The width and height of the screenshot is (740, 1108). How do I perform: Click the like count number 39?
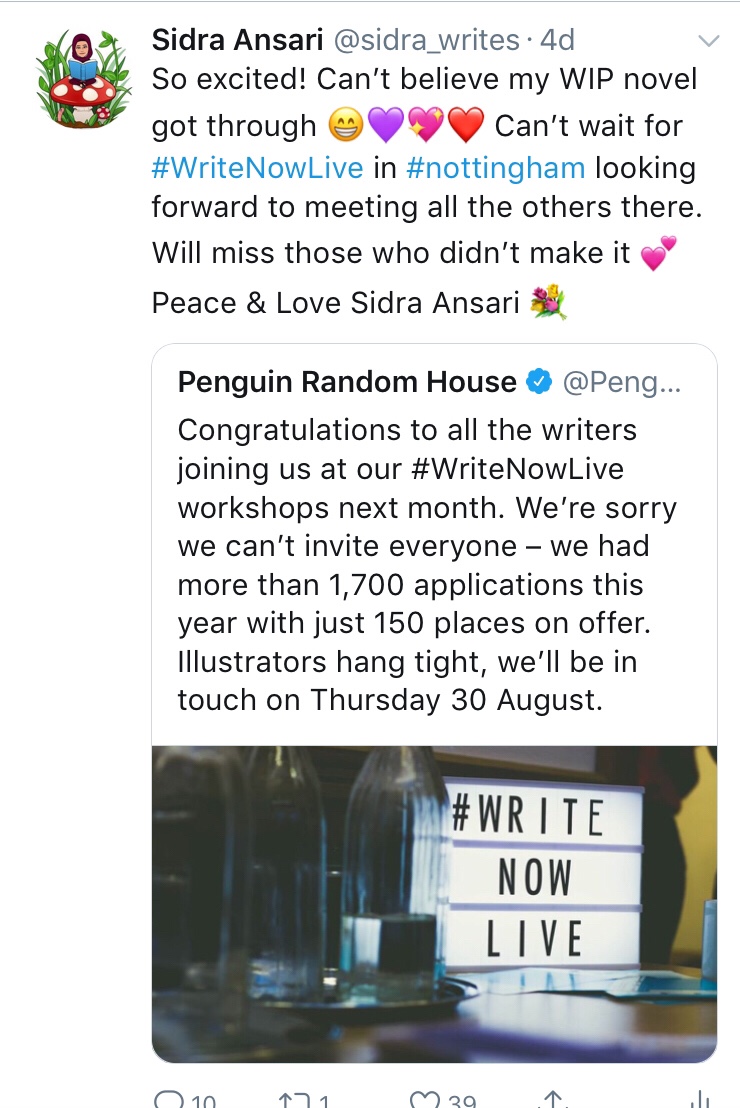(x=461, y=1101)
